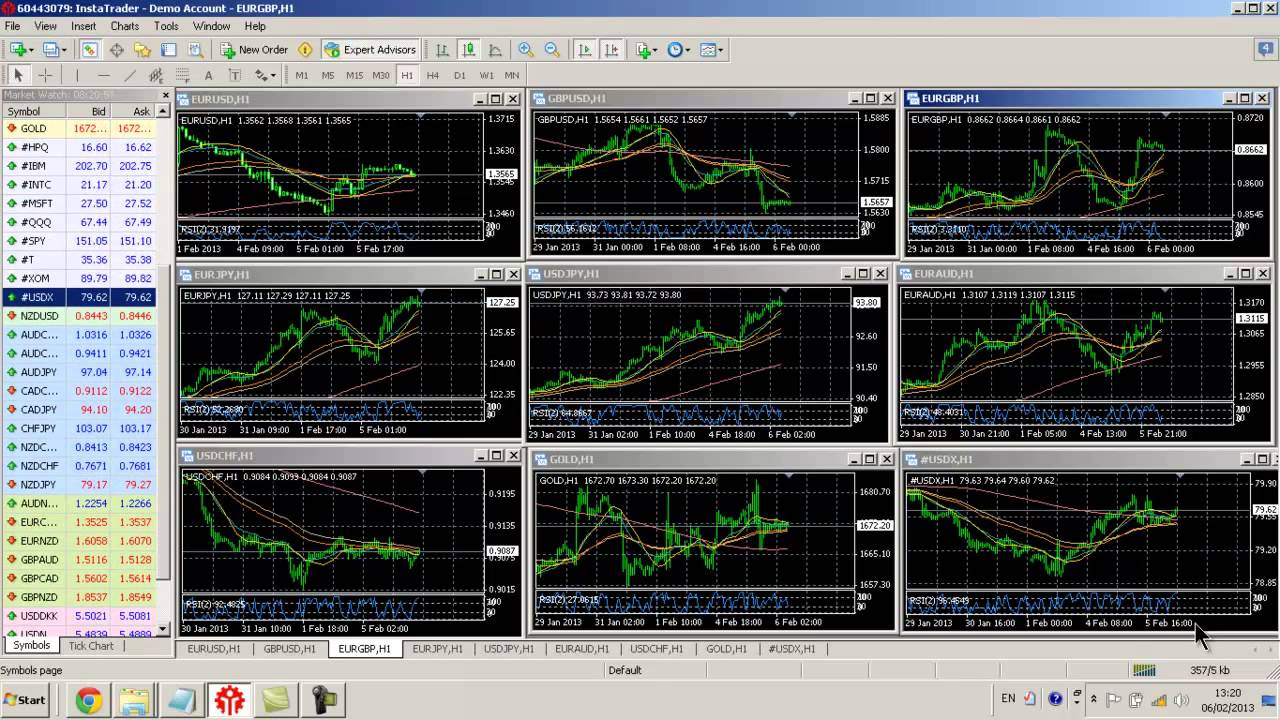Switch to the USDJPY,H1 chart tab
Viewport: 1280px width, 720px height.
tap(509, 649)
